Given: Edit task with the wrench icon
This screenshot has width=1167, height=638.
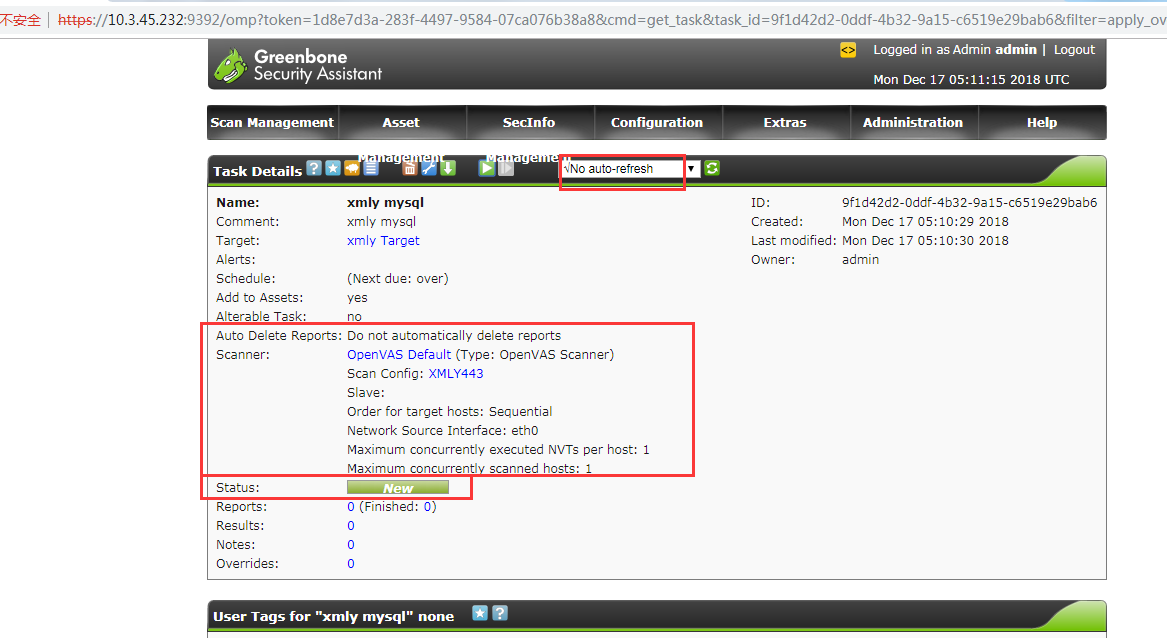Looking at the screenshot, I should pyautogui.click(x=429, y=168).
